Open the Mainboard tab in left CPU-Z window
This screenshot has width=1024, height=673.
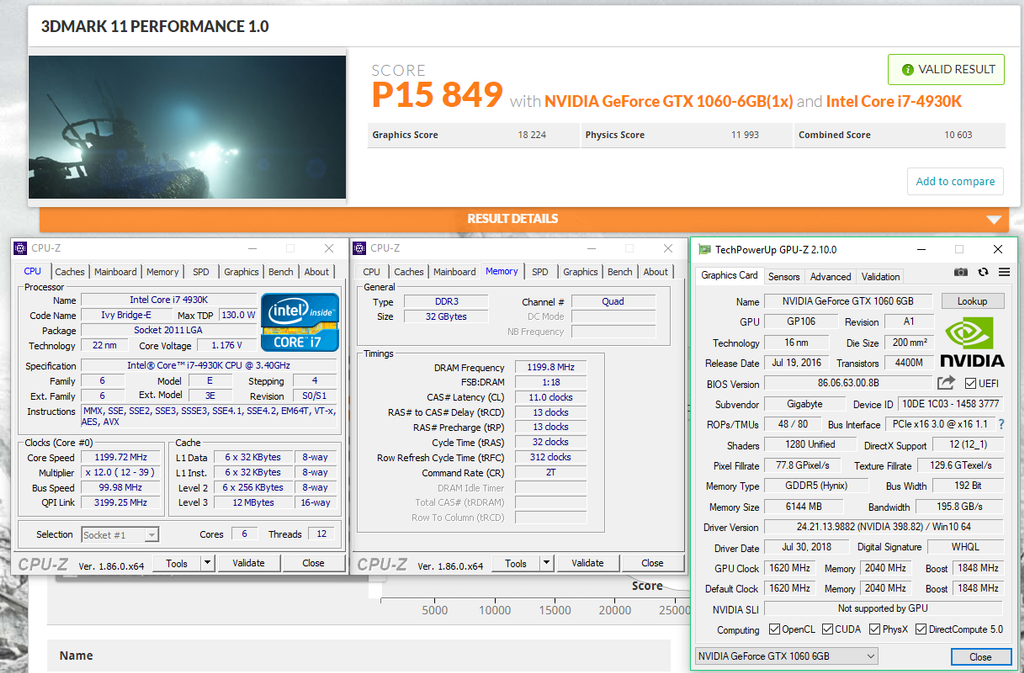tap(115, 272)
